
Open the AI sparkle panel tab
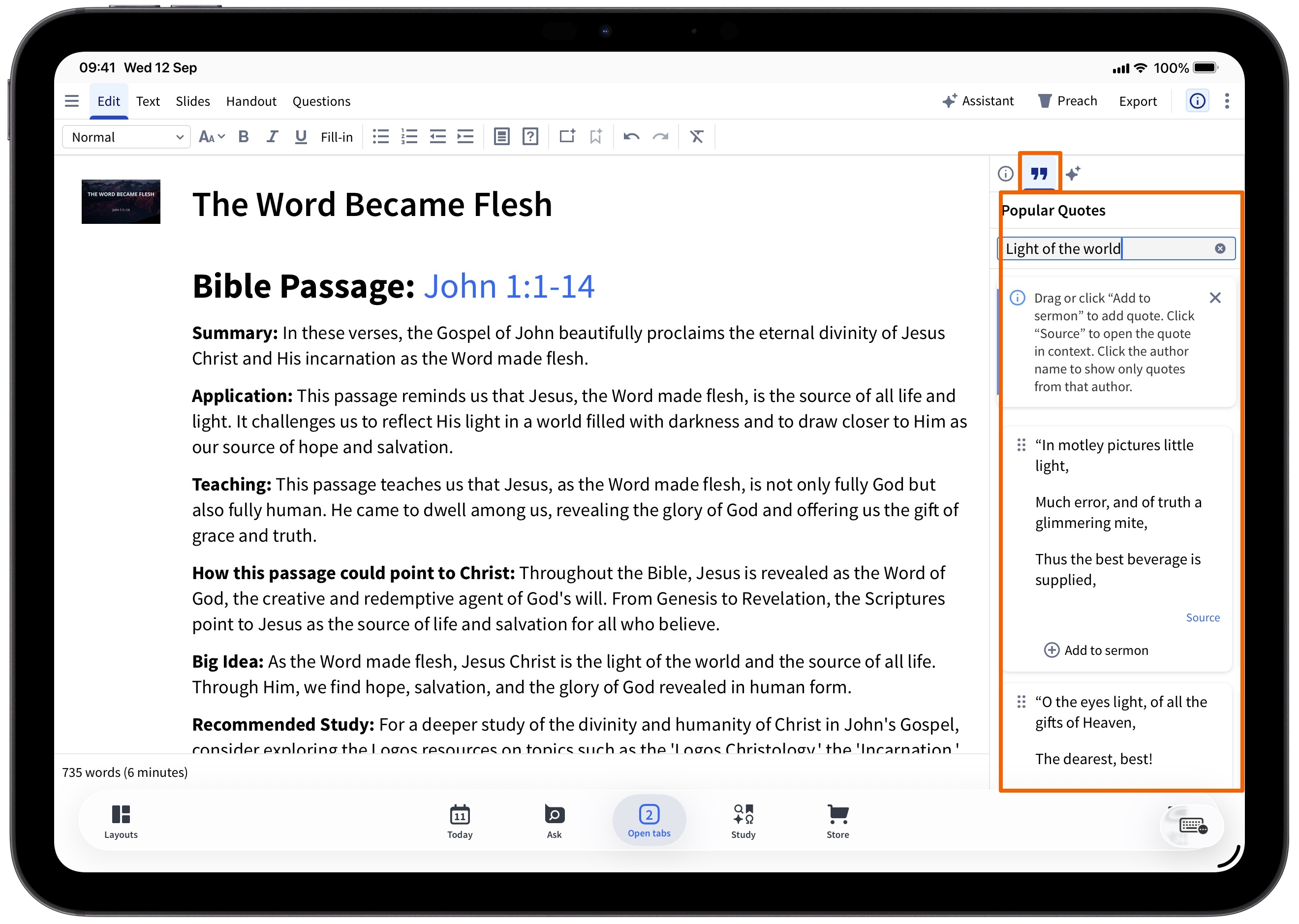(1074, 174)
